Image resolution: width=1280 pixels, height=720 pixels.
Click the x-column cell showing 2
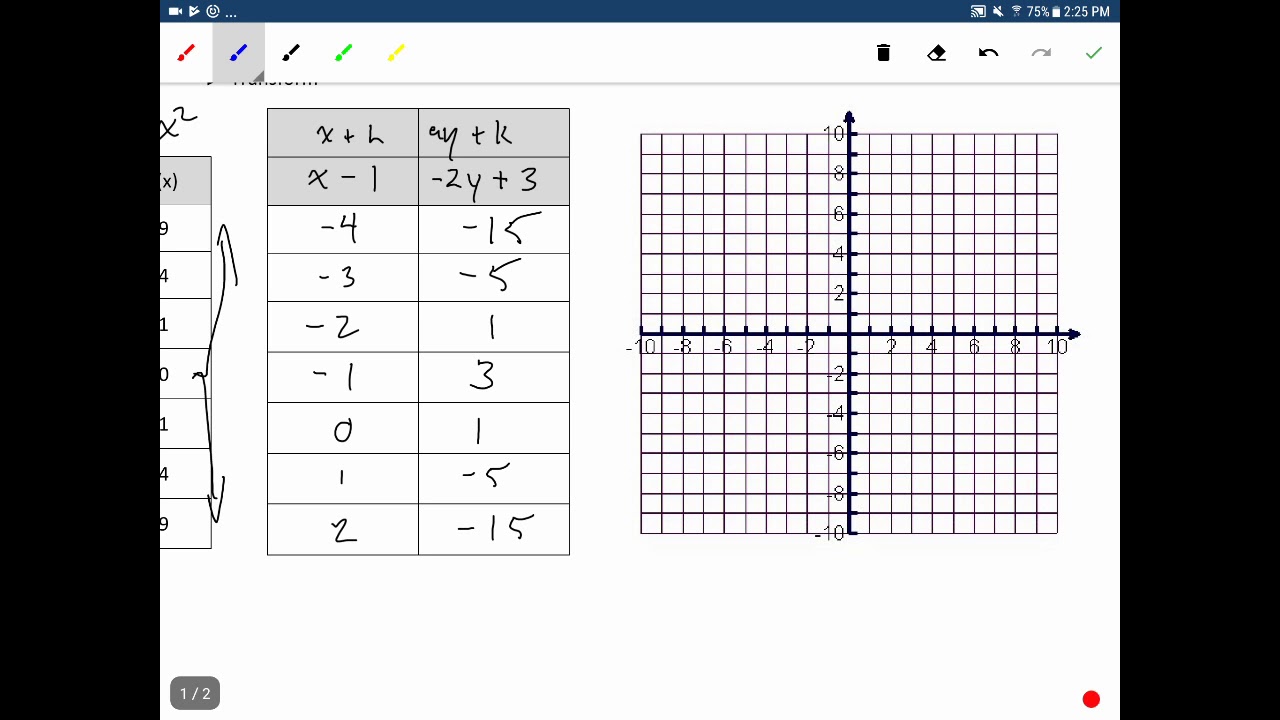pos(343,529)
